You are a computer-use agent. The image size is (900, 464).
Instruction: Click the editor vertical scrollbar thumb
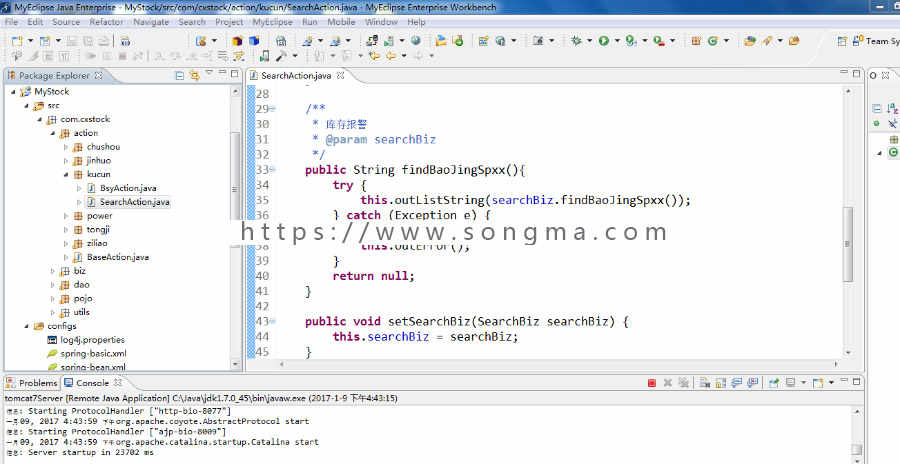click(848, 244)
